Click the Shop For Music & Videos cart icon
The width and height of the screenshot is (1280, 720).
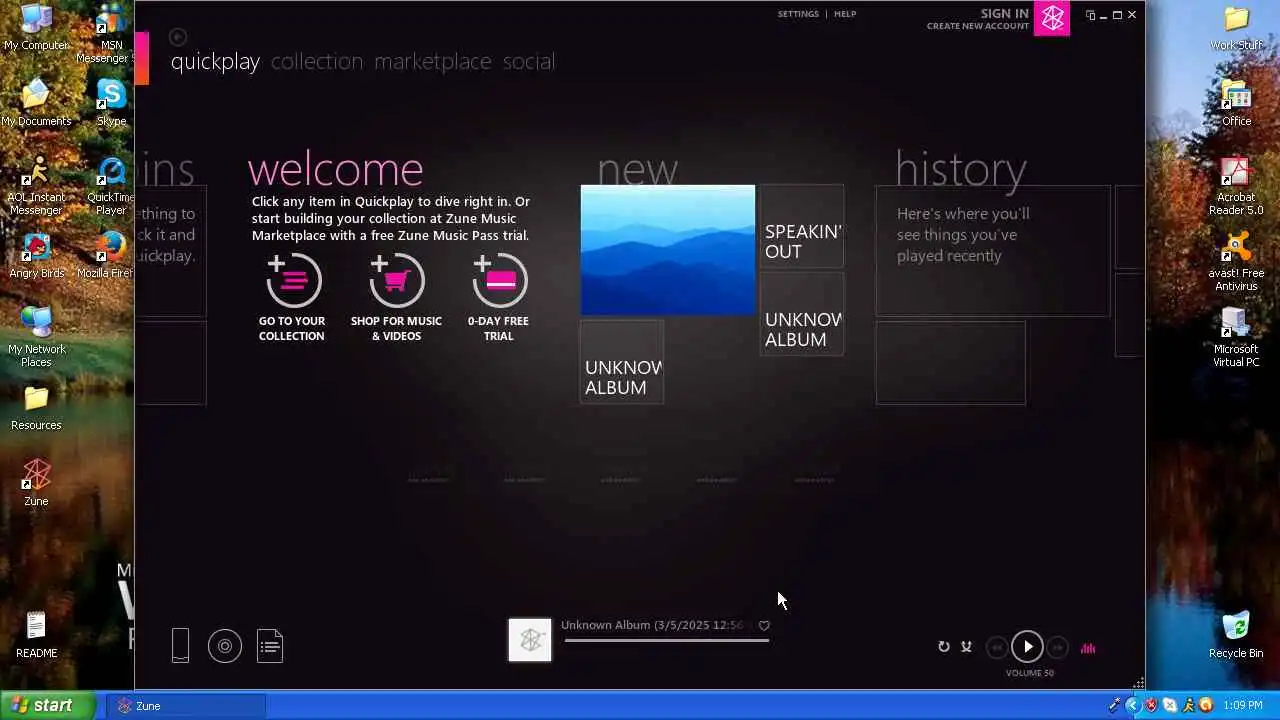pos(397,280)
